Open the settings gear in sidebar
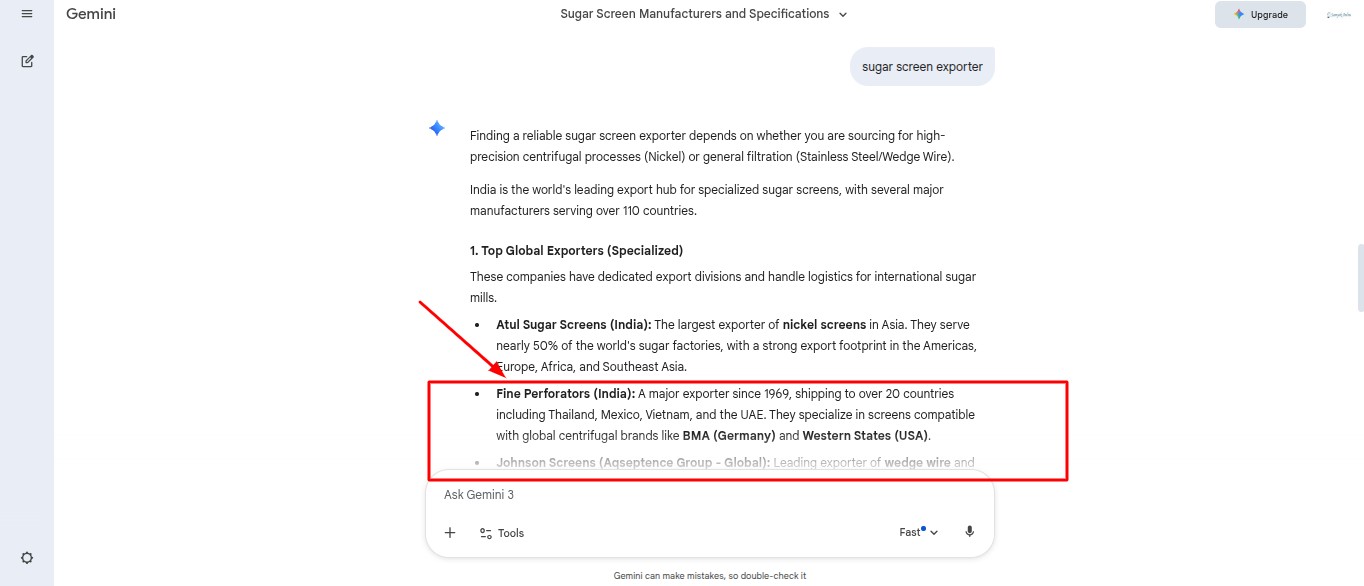Screen dimensions: 1364x586 pyautogui.click(x=27, y=558)
